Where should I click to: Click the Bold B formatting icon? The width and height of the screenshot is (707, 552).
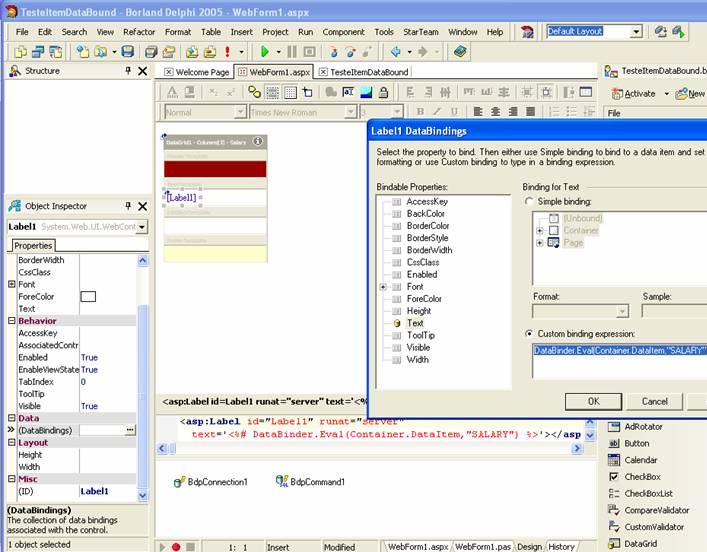[x=420, y=111]
